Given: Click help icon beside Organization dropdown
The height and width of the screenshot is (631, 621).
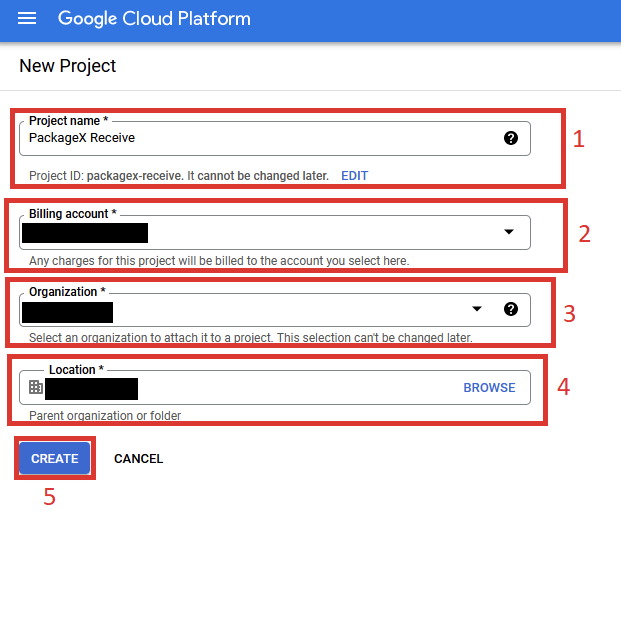Looking at the screenshot, I should click(x=511, y=309).
